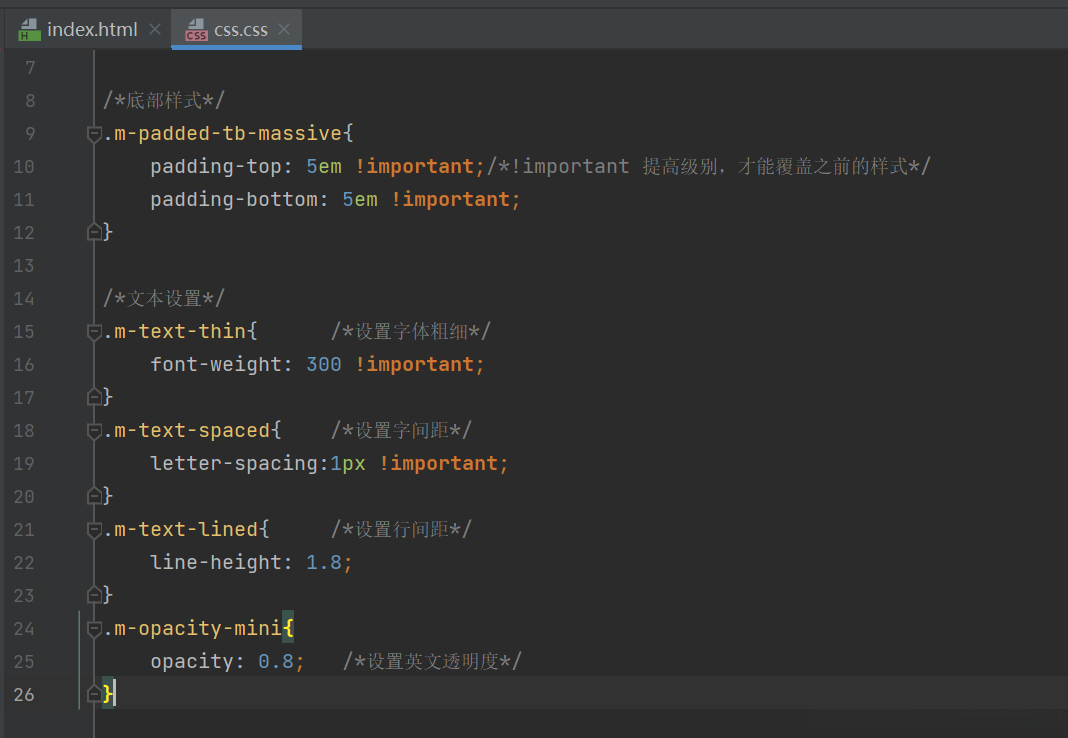The image size is (1068, 738).
Task: Click the /*底部样式*/ comment
Action: coord(164,101)
